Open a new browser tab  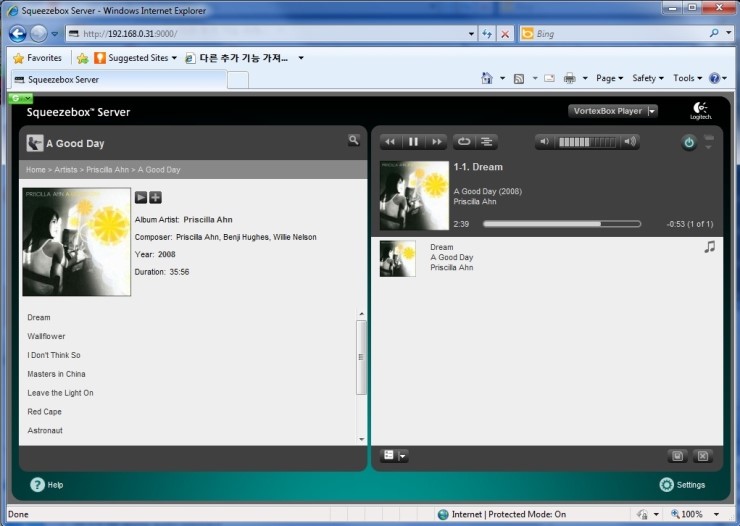click(238, 80)
